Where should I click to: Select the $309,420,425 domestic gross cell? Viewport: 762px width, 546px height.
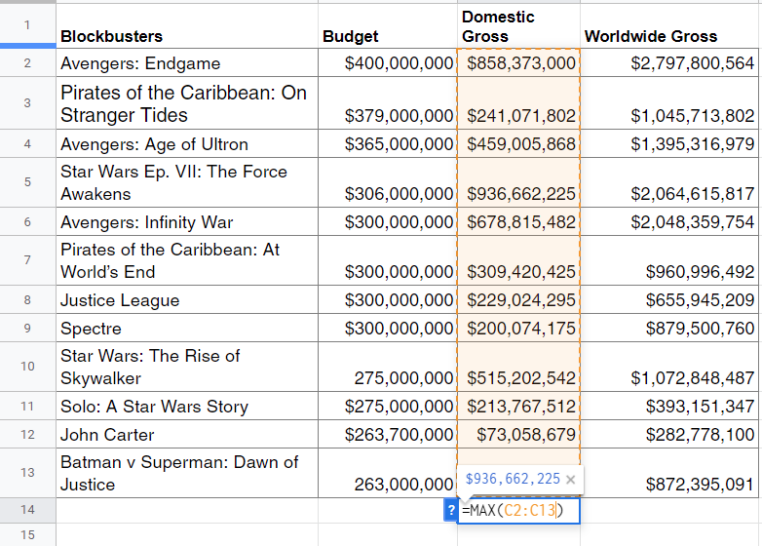(x=519, y=261)
